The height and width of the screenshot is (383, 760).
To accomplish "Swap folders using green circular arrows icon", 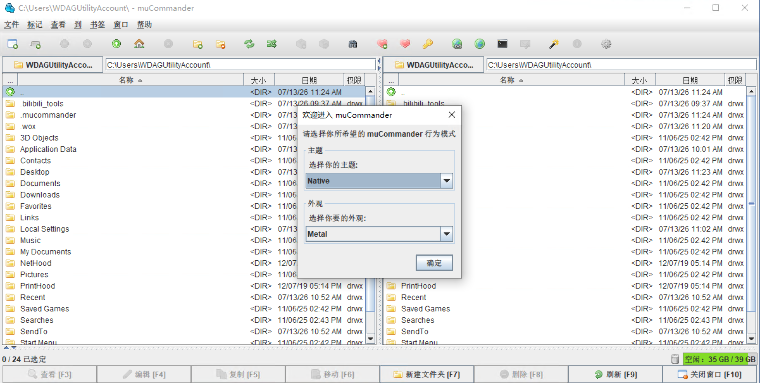I will click(x=249, y=44).
